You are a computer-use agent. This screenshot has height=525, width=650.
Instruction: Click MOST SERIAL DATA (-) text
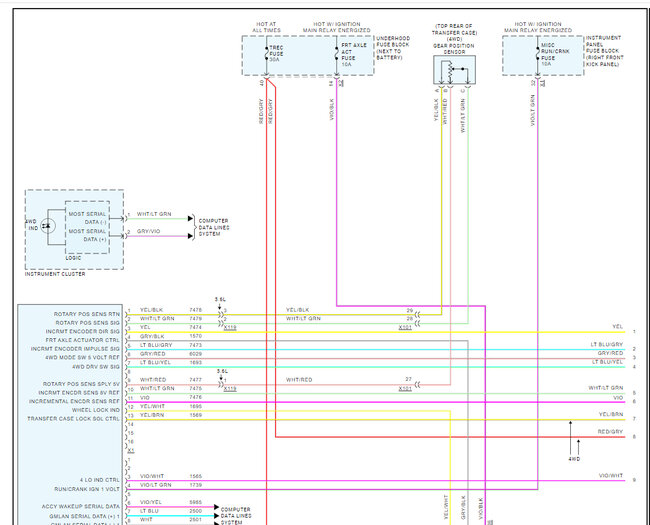click(87, 218)
